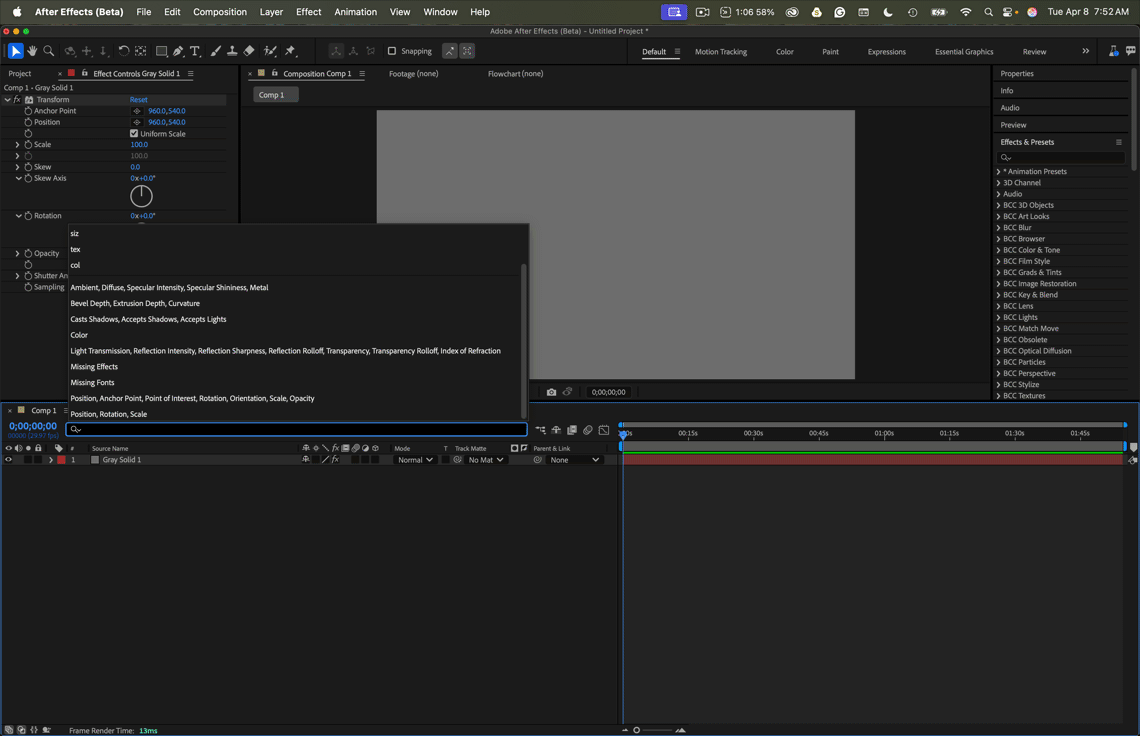Expand the Skew property
Image resolution: width=1140 pixels, height=736 pixels.
coord(17,167)
